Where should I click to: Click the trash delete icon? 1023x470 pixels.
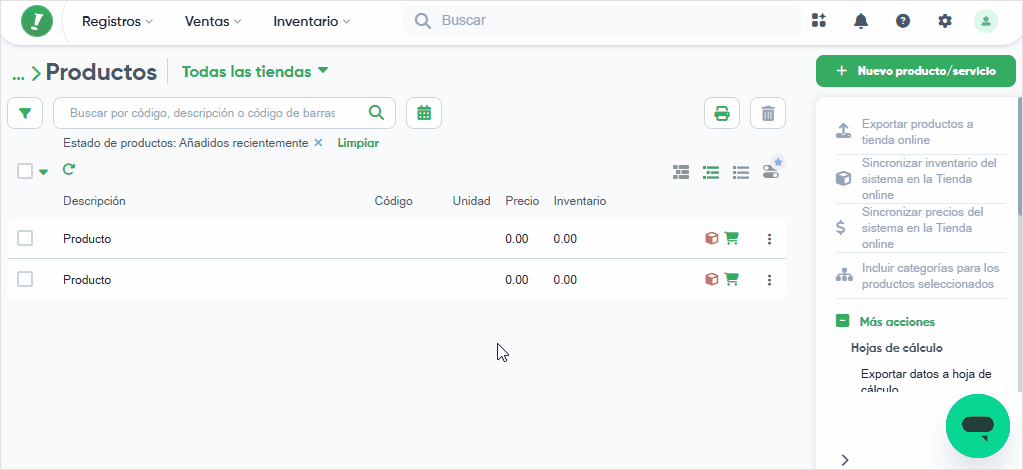tap(768, 114)
